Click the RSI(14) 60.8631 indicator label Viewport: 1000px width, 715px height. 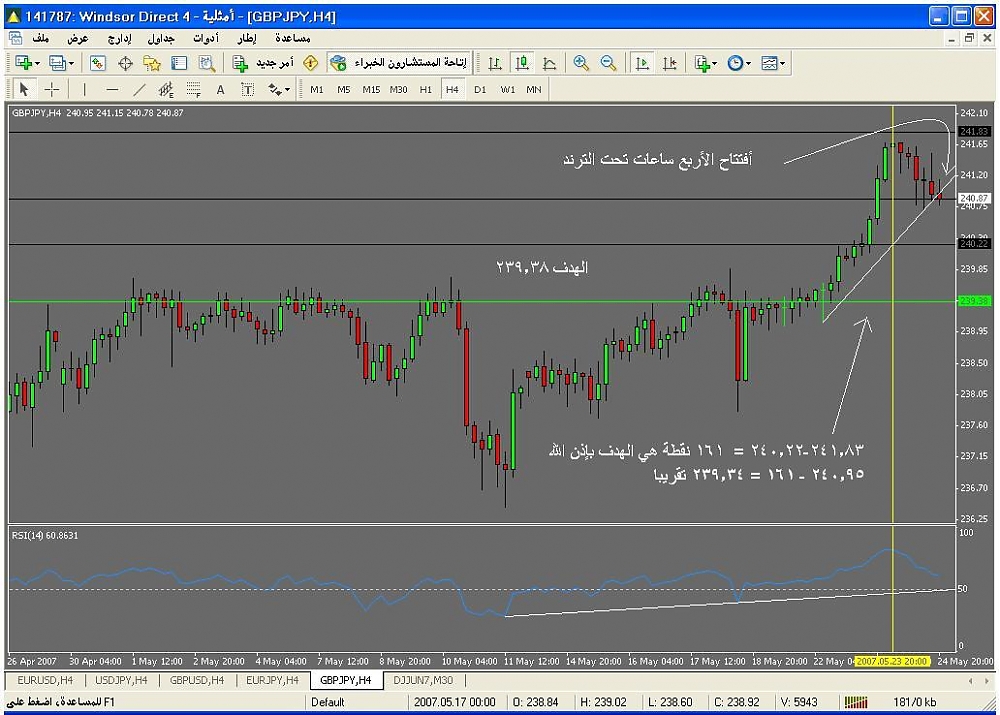click(x=45, y=535)
